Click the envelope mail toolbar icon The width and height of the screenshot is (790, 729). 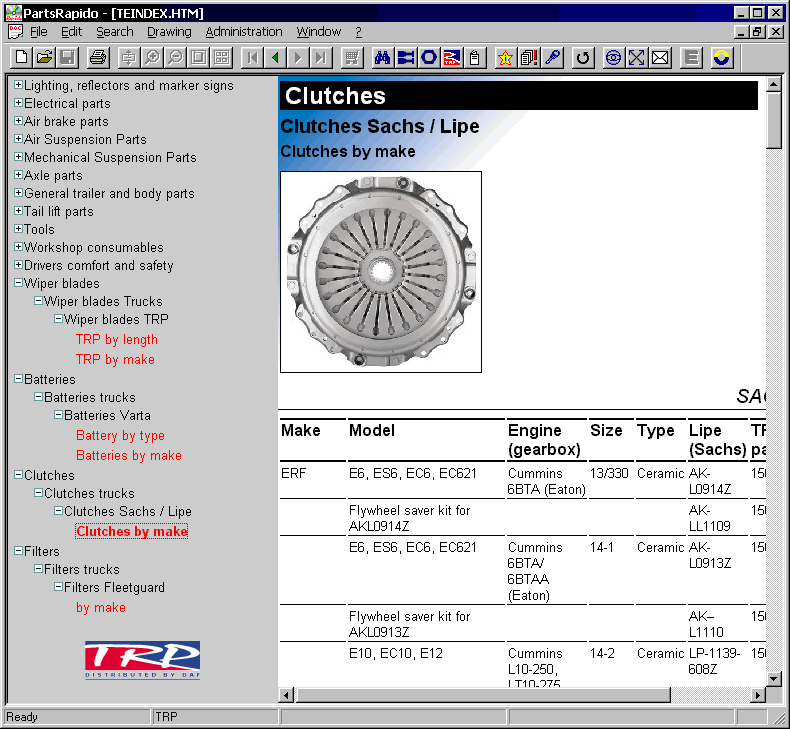pos(660,57)
